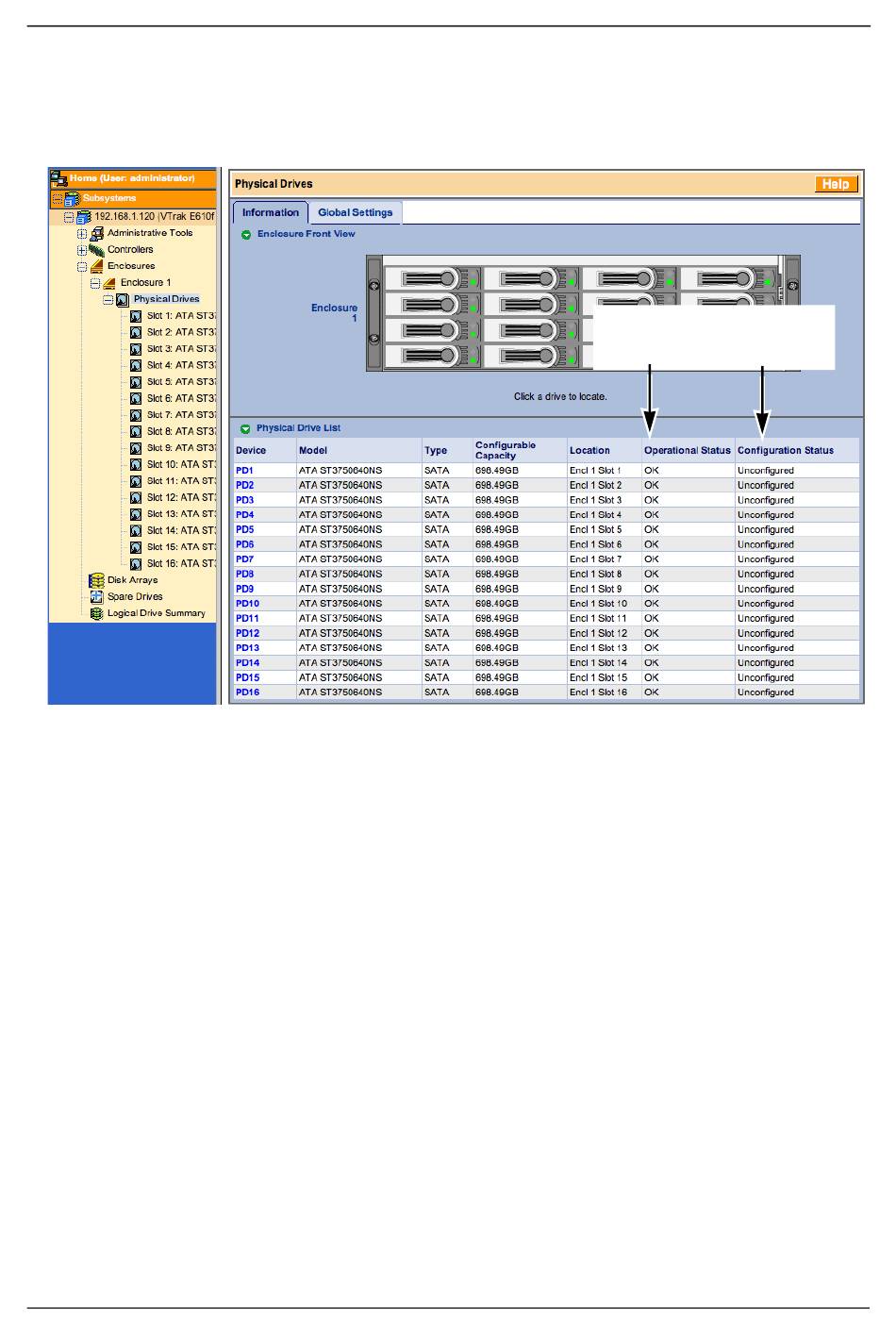896x1334 pixels.
Task: Click the Slot 2 drive icon
Action: click(x=136, y=333)
